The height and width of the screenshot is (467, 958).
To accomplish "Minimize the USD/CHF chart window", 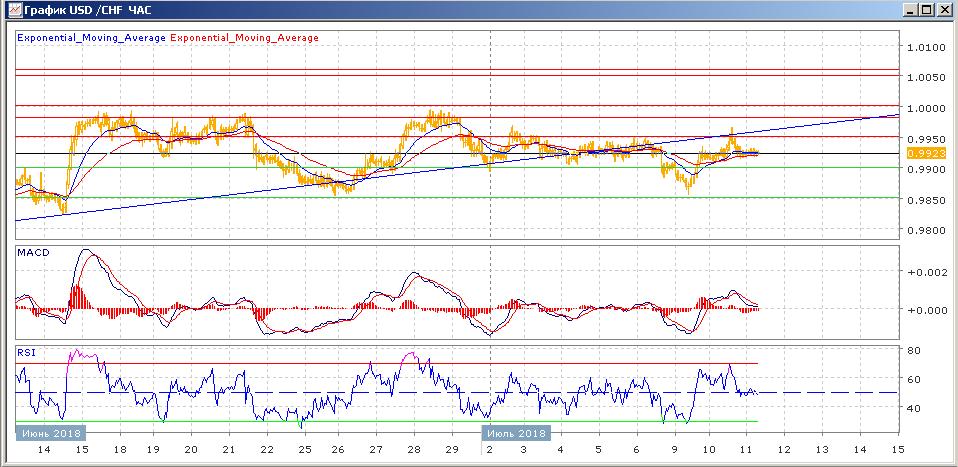I will pyautogui.click(x=908, y=10).
